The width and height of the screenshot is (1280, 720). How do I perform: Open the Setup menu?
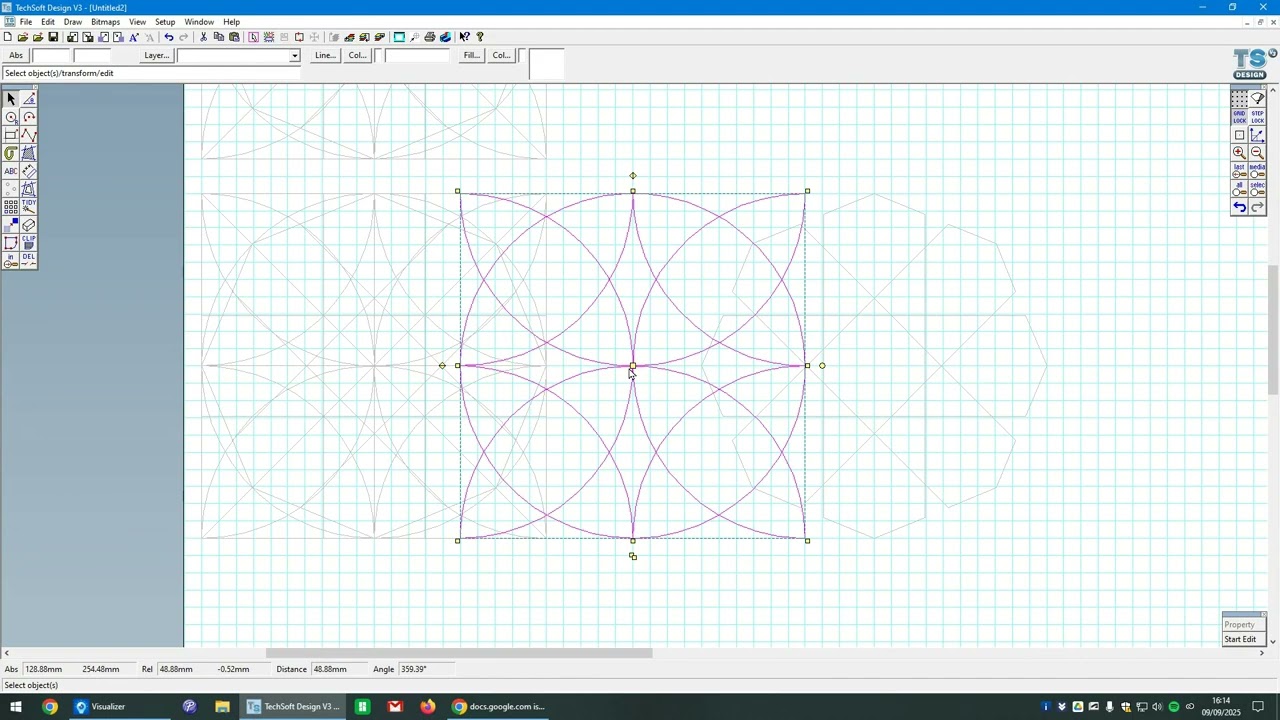pos(165,22)
